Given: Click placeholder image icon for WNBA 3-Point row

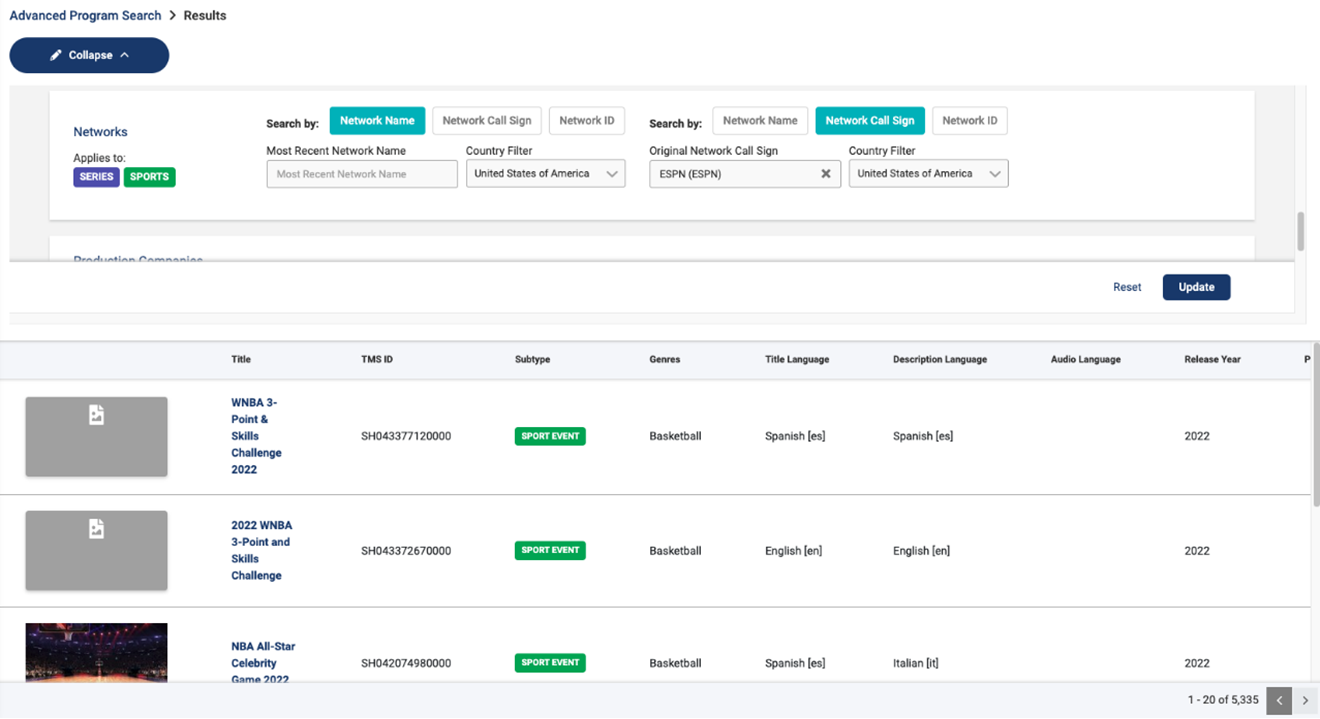Looking at the screenshot, I should tap(96, 415).
